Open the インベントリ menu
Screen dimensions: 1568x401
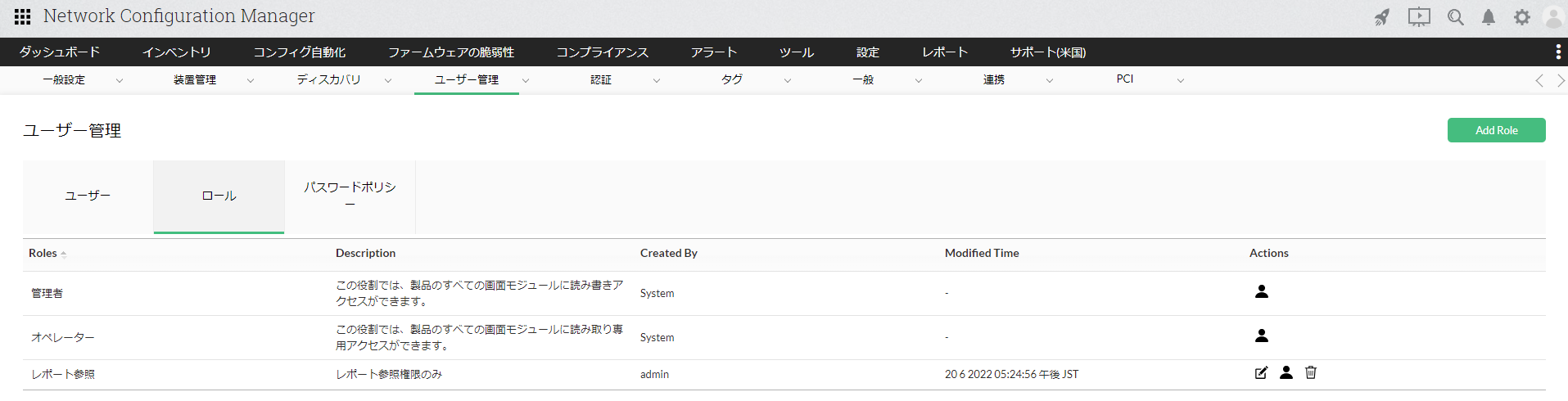[177, 52]
